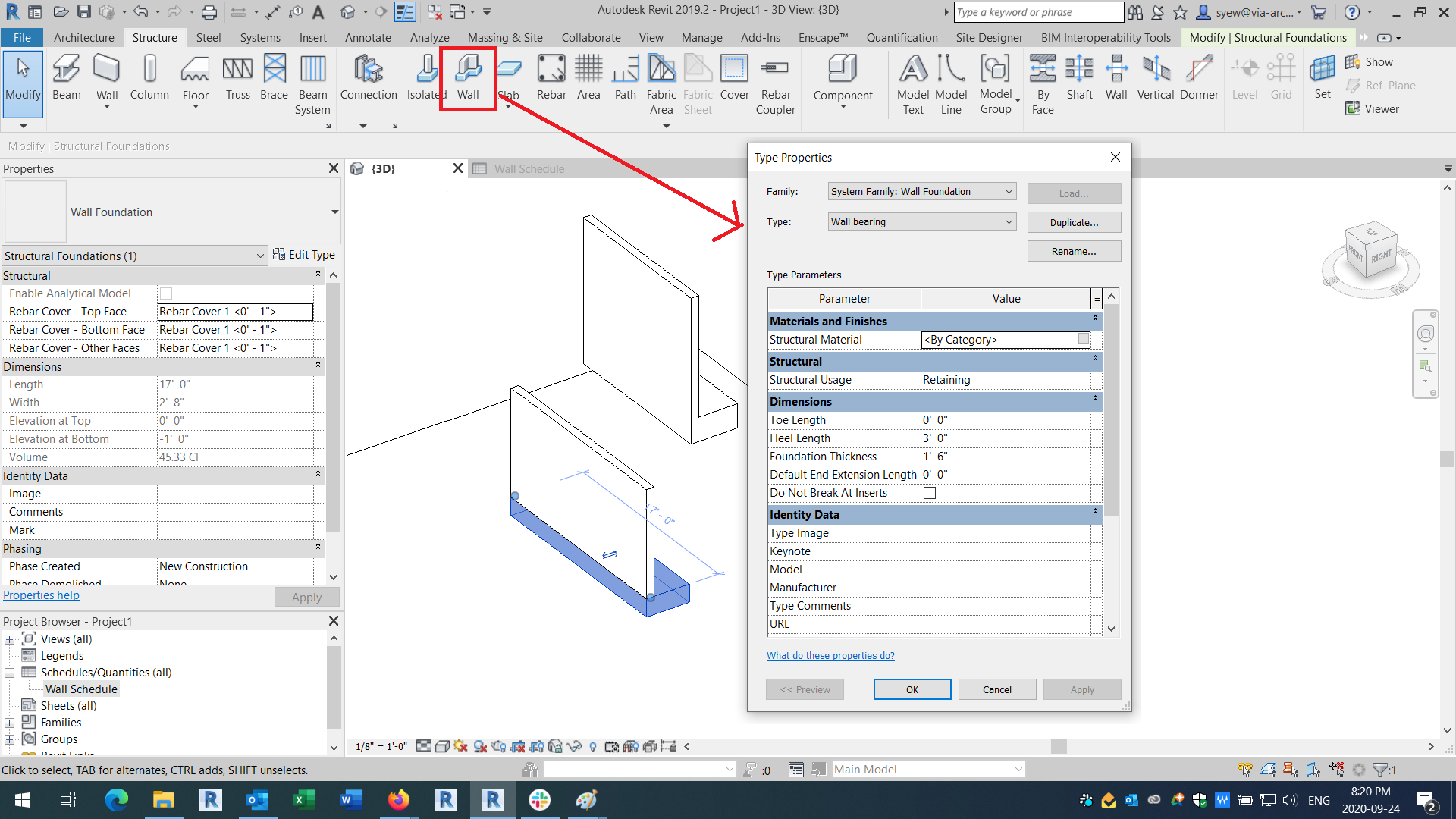The height and width of the screenshot is (819, 1456).
Task: Expand the Views (all) tree node
Action: click(x=10, y=639)
